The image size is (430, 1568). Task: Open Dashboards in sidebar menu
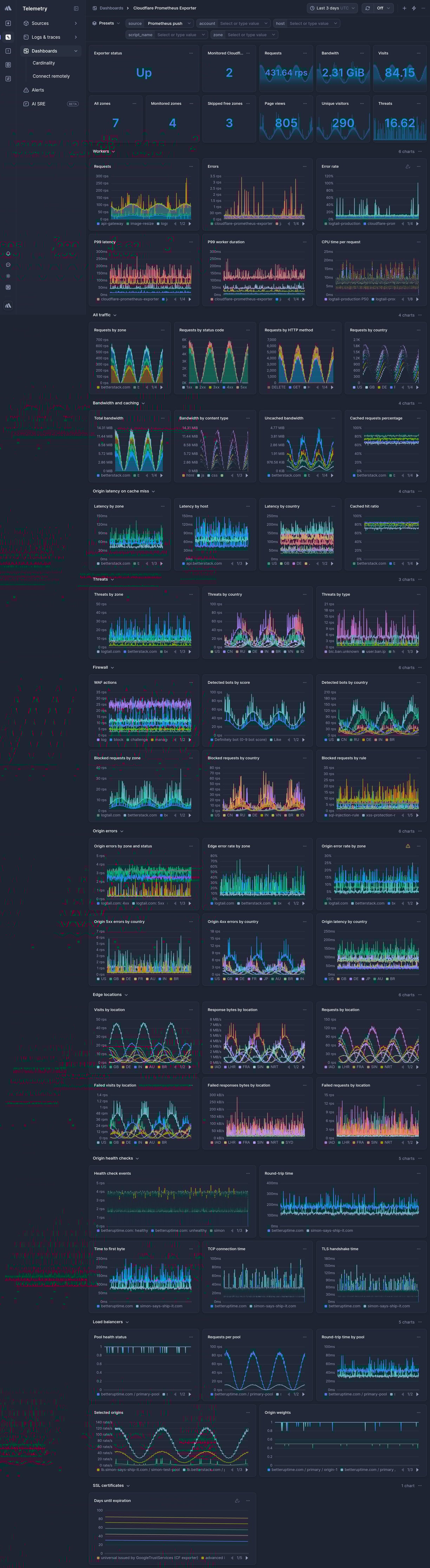click(x=51, y=51)
